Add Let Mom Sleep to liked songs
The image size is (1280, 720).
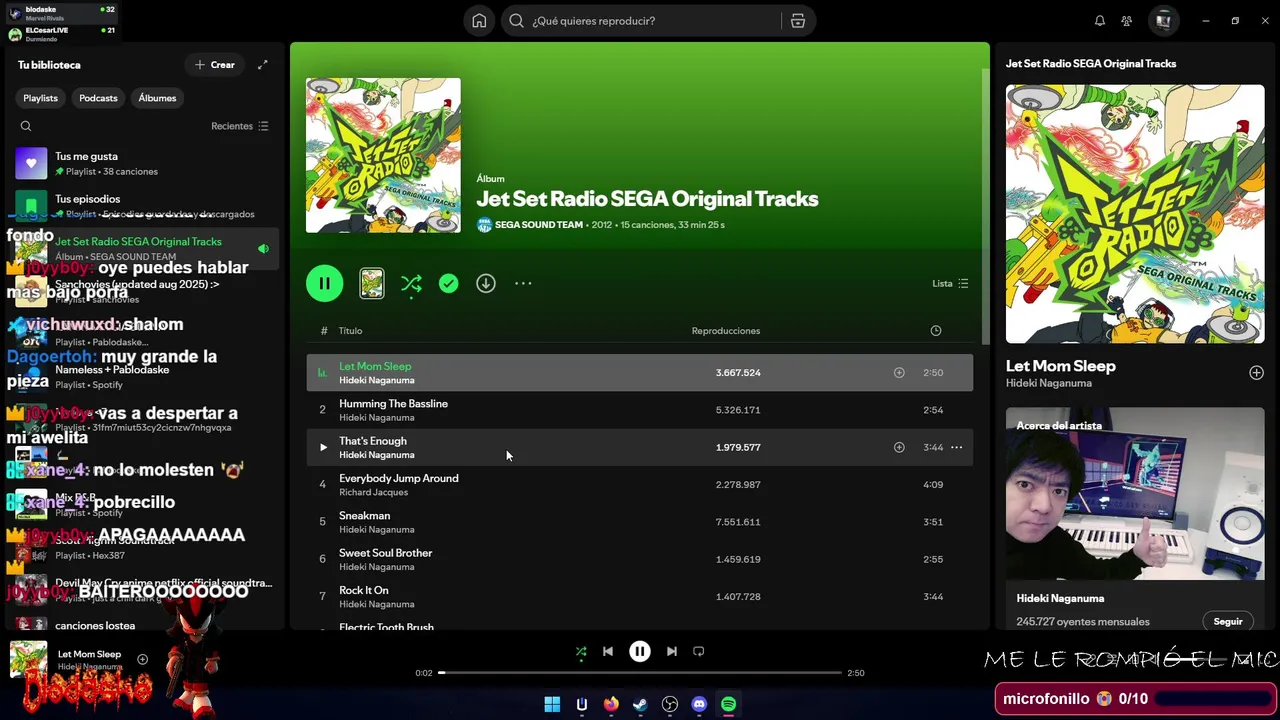pos(899,373)
